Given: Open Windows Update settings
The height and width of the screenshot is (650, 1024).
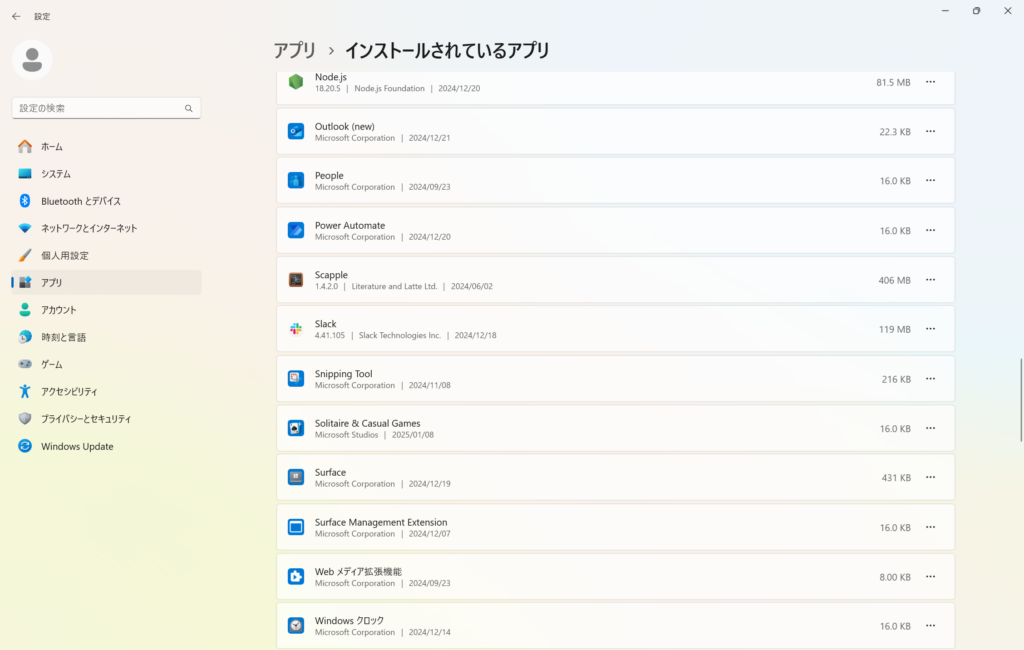Looking at the screenshot, I should coord(106,446).
